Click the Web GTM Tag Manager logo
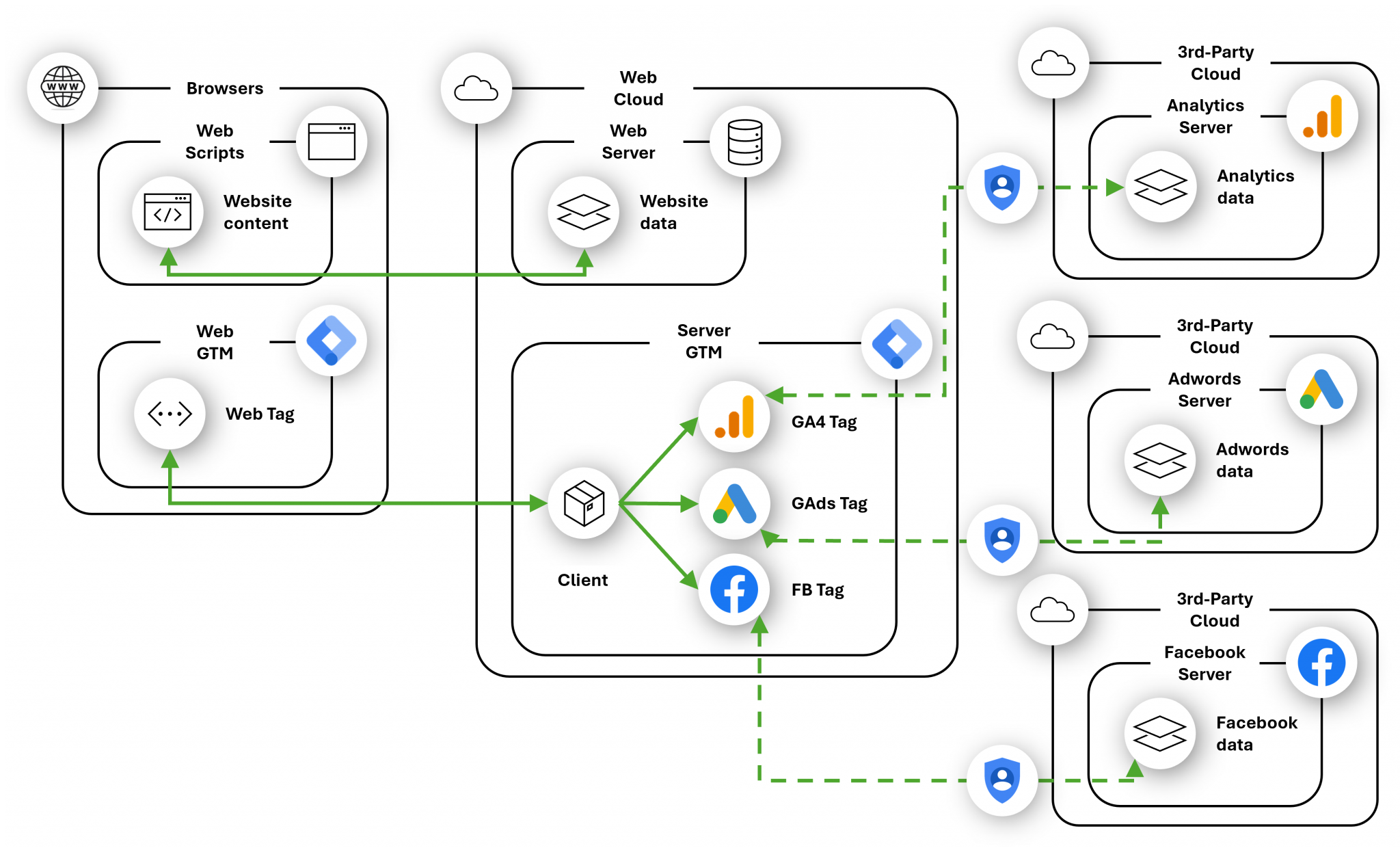 click(332, 341)
